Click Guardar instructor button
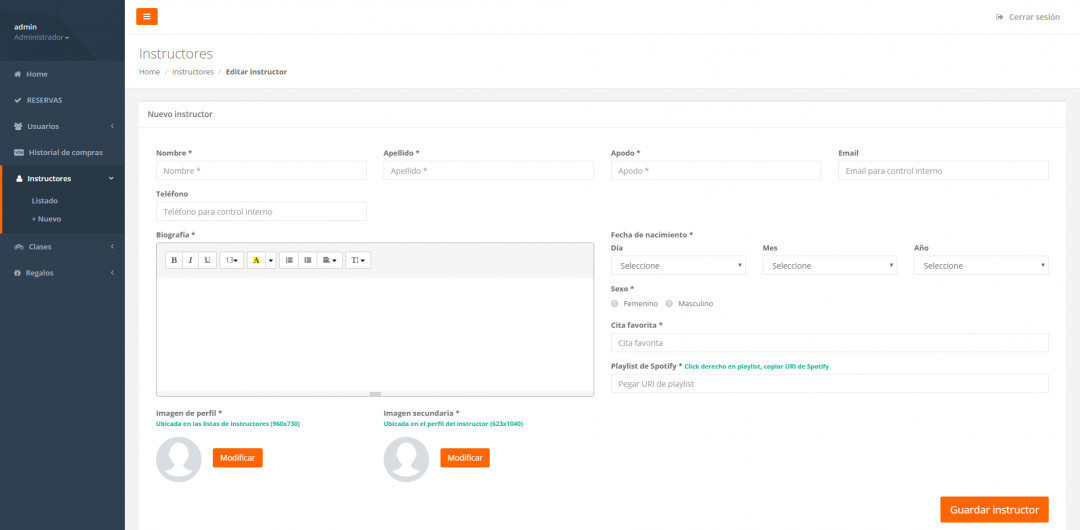 tap(993, 509)
